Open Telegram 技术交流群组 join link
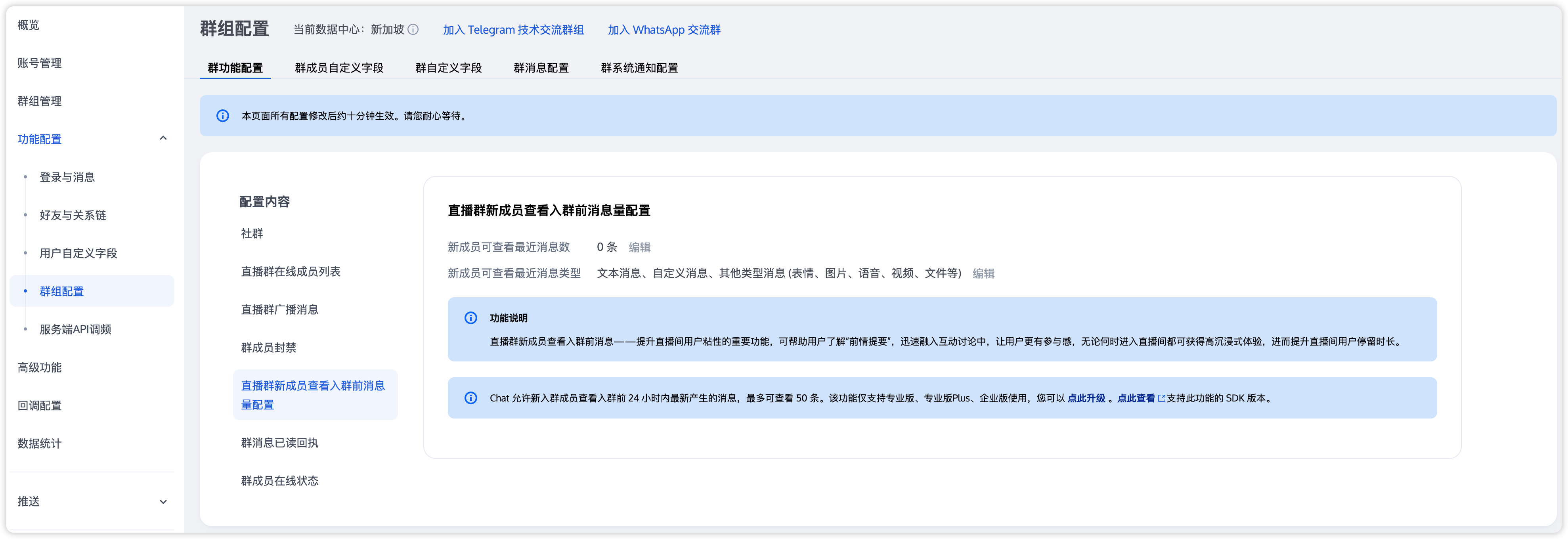This screenshot has width=1568, height=539. 512,30
